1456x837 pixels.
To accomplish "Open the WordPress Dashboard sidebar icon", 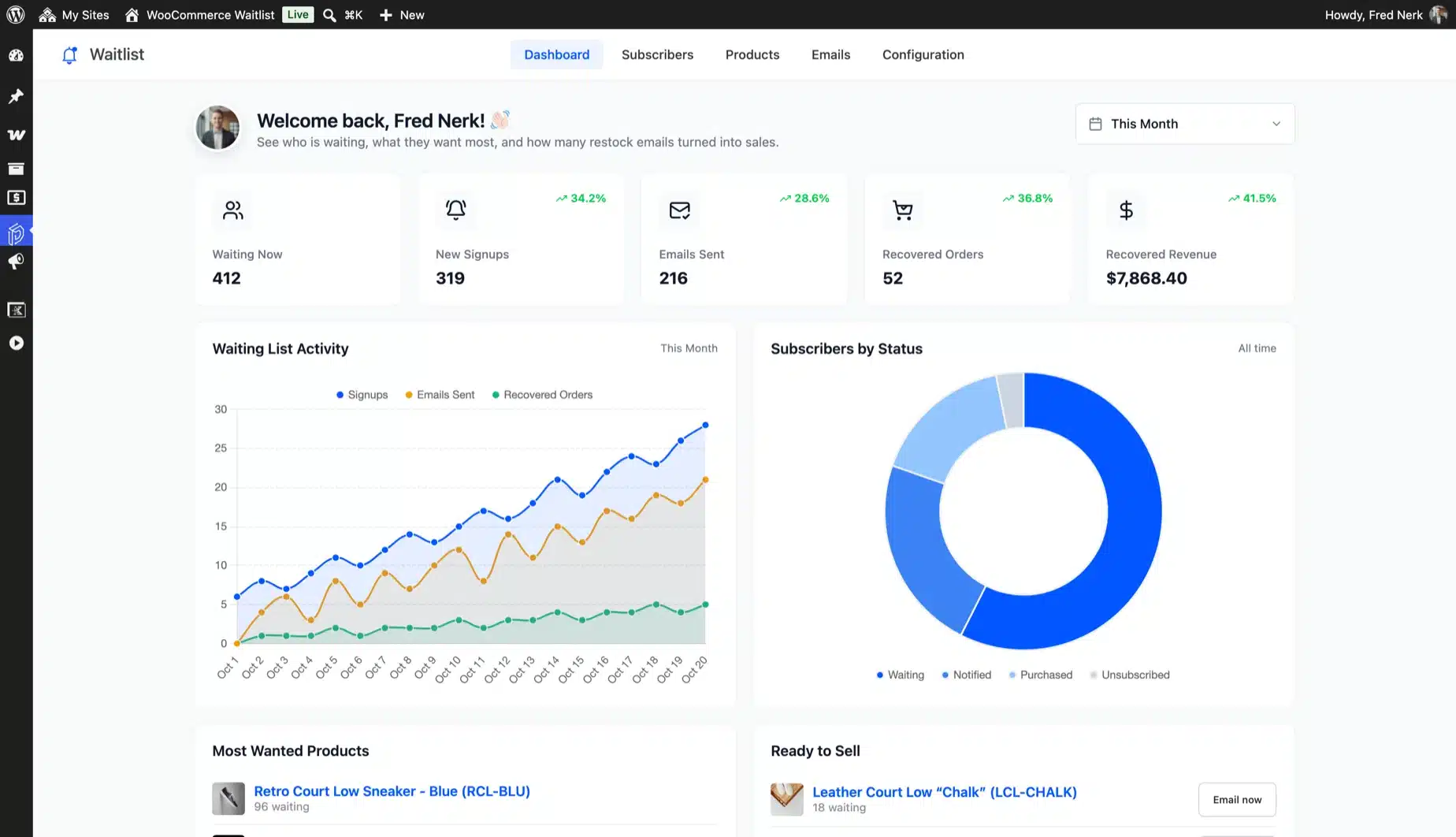I will pos(17,55).
